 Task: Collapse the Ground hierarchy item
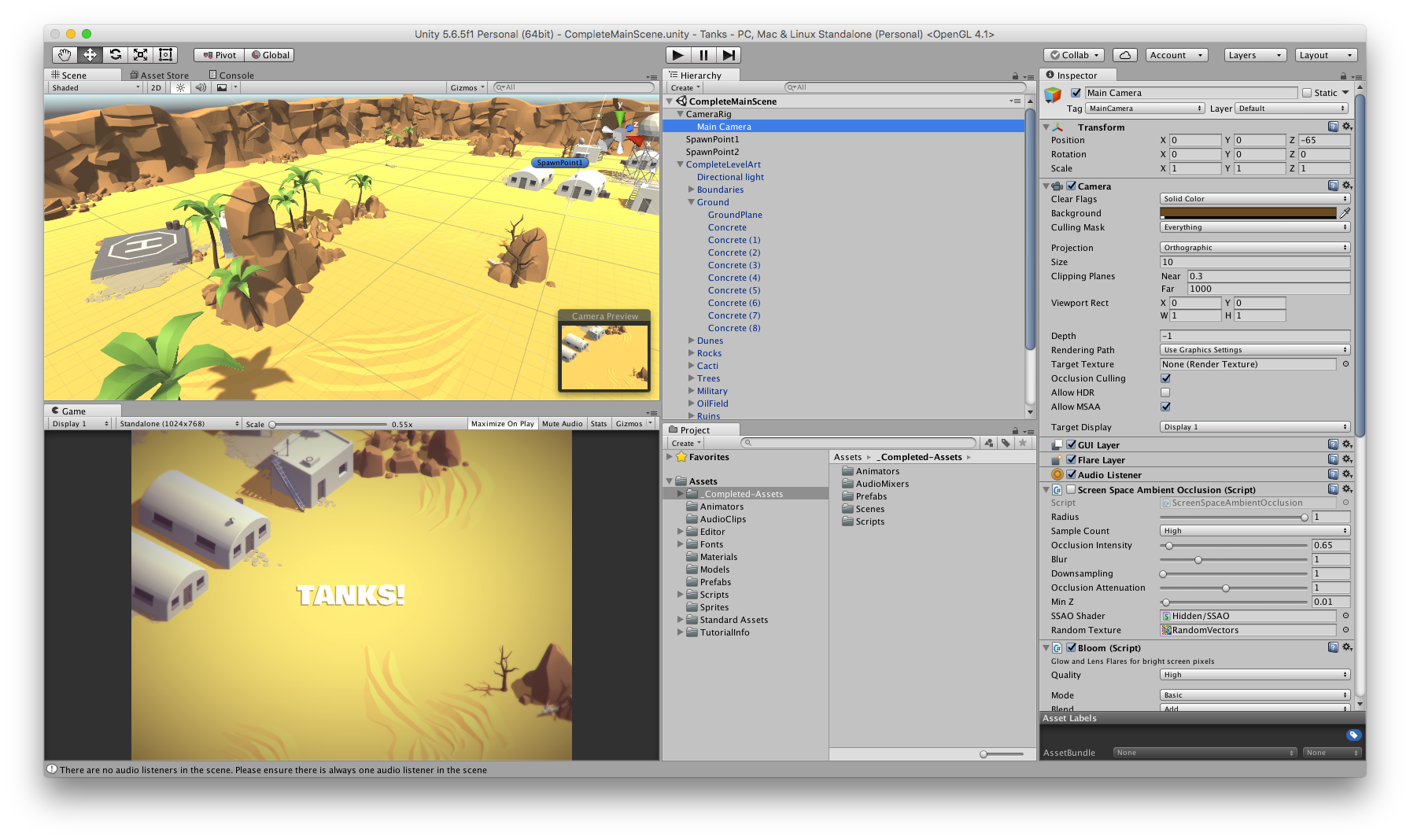691,202
